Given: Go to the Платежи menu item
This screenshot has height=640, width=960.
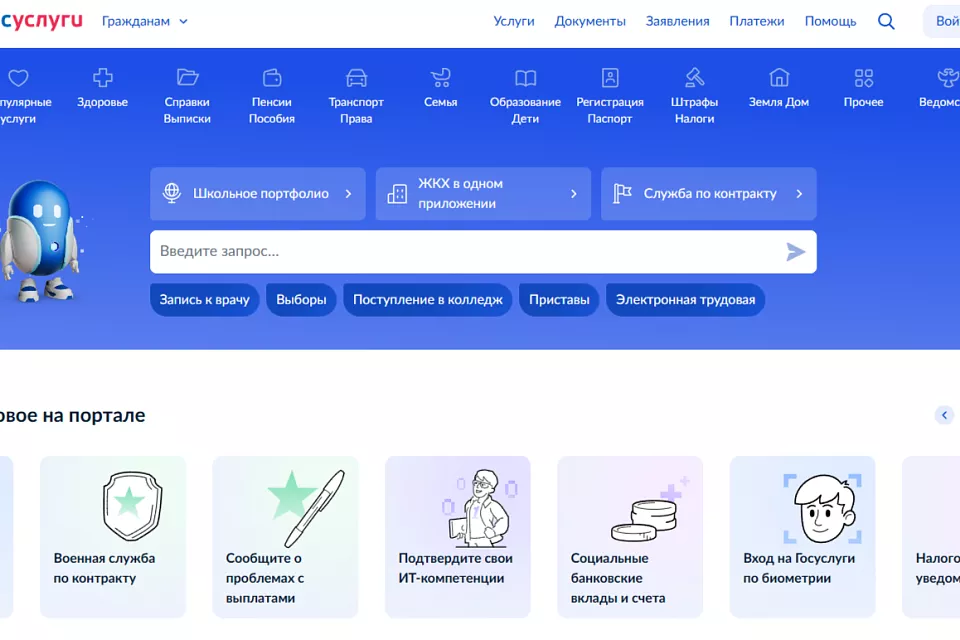Looking at the screenshot, I should pos(757,21).
